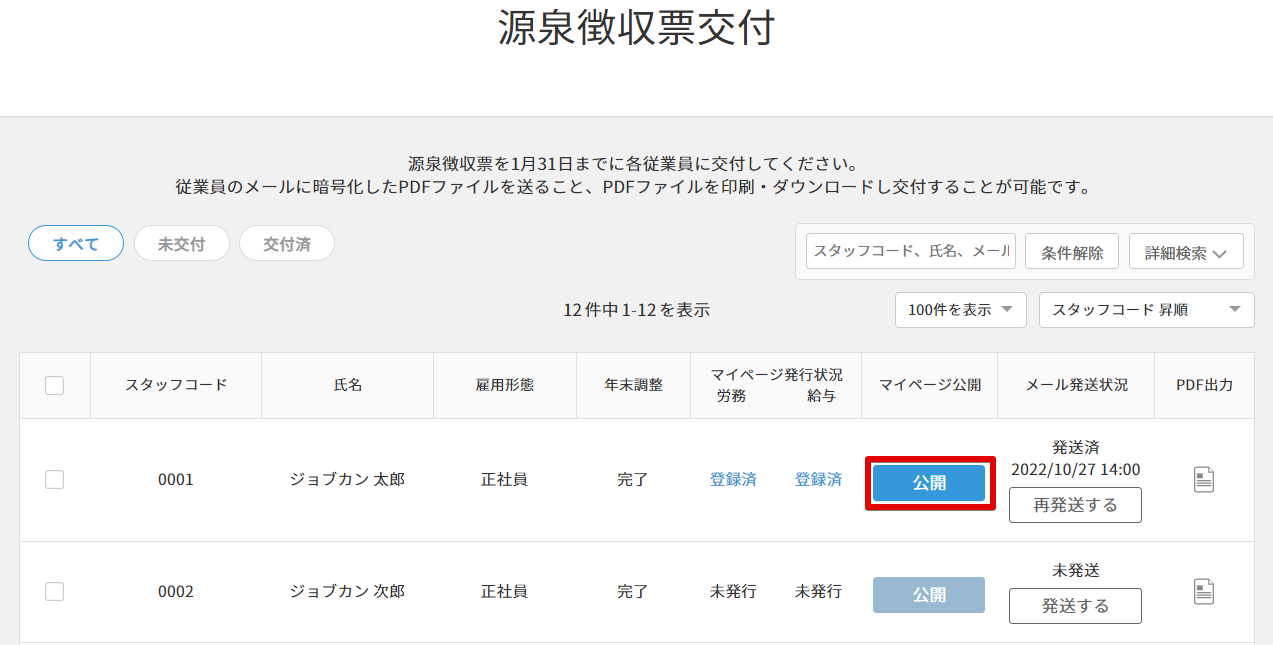The image size is (1273, 645).
Task: Tick checkbox for staff code 0001
Action: point(55,480)
